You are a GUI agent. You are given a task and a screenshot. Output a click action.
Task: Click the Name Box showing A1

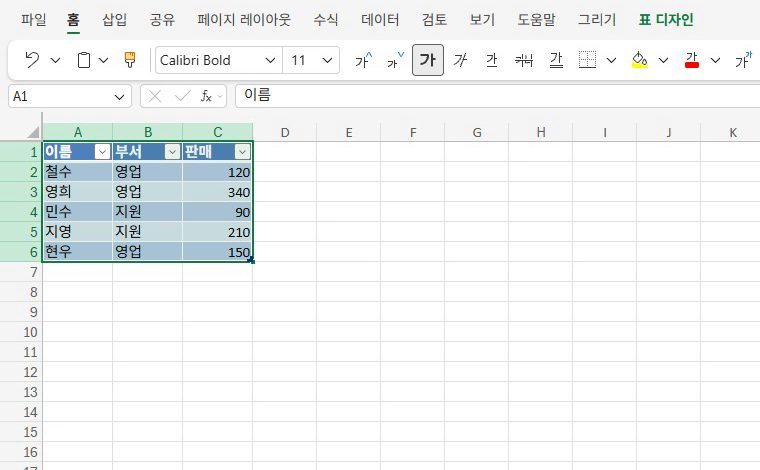click(61, 96)
